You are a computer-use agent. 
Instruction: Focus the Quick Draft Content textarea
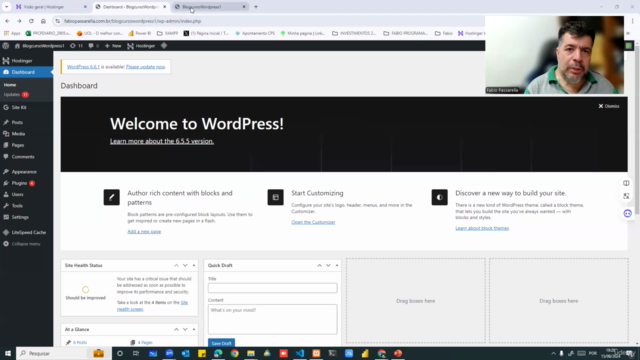point(272,319)
